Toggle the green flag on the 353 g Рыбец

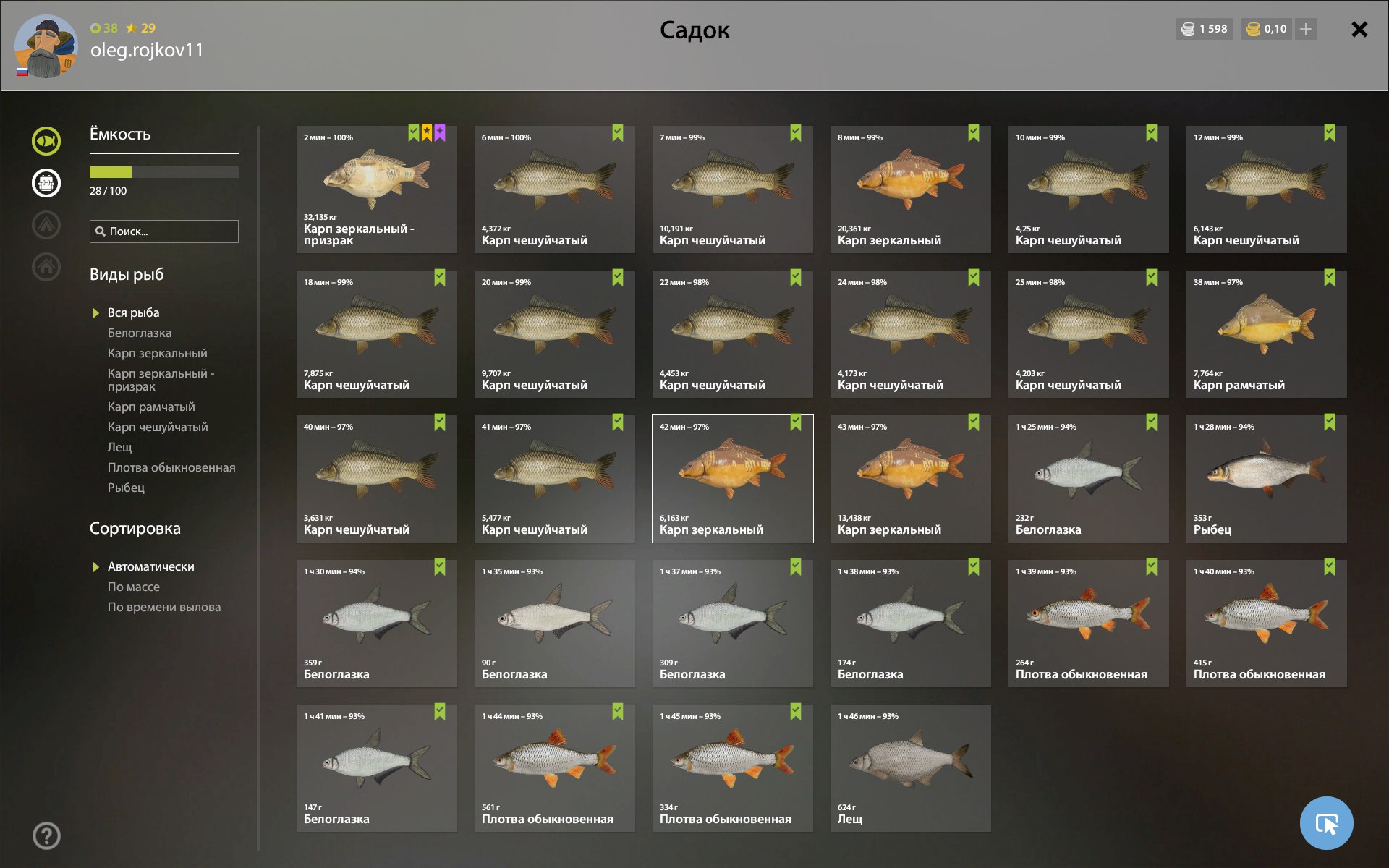[x=1329, y=422]
